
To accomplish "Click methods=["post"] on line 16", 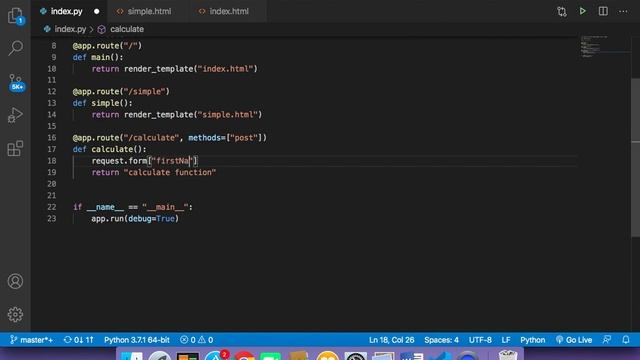I will [225, 138].
